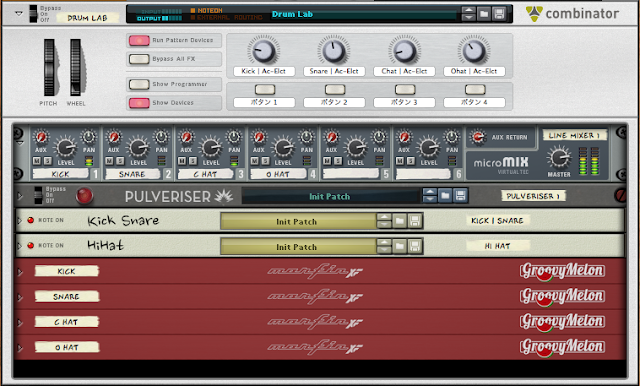Unfold the C HAT Groovy Melon device
Screen dimensions: 640x386
coord(20,322)
